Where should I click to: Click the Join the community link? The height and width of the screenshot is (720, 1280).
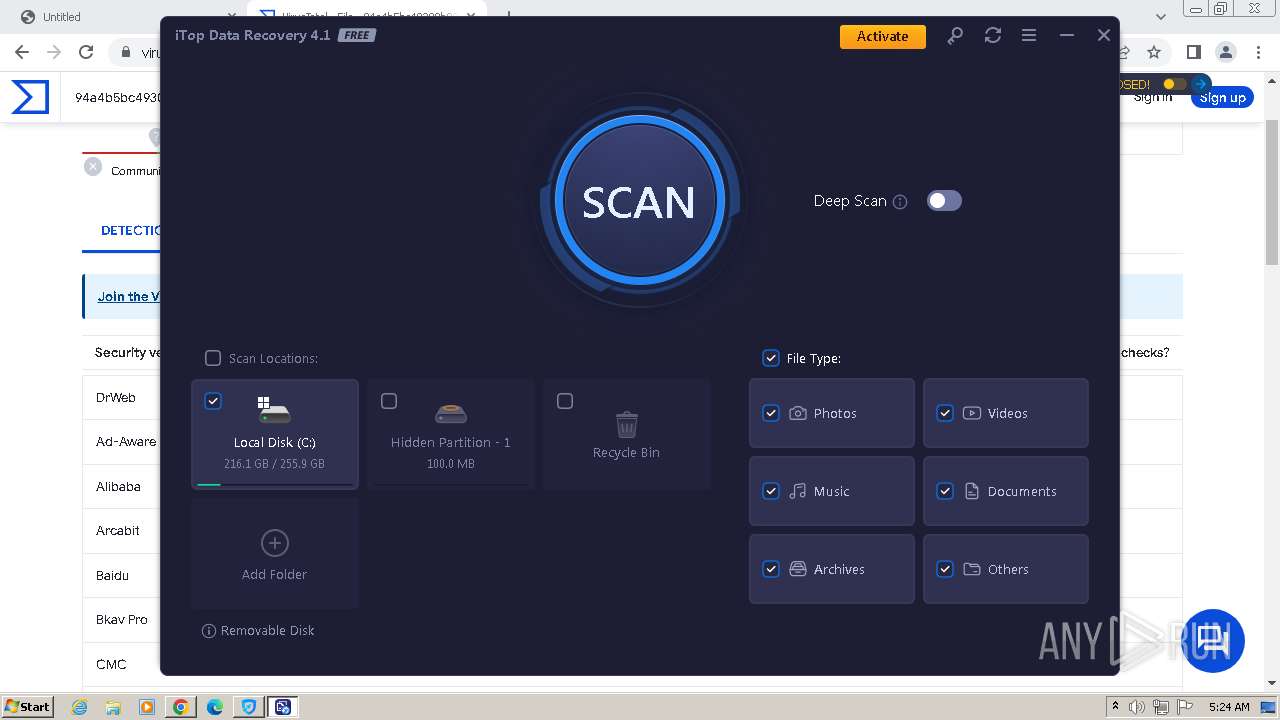[128, 297]
